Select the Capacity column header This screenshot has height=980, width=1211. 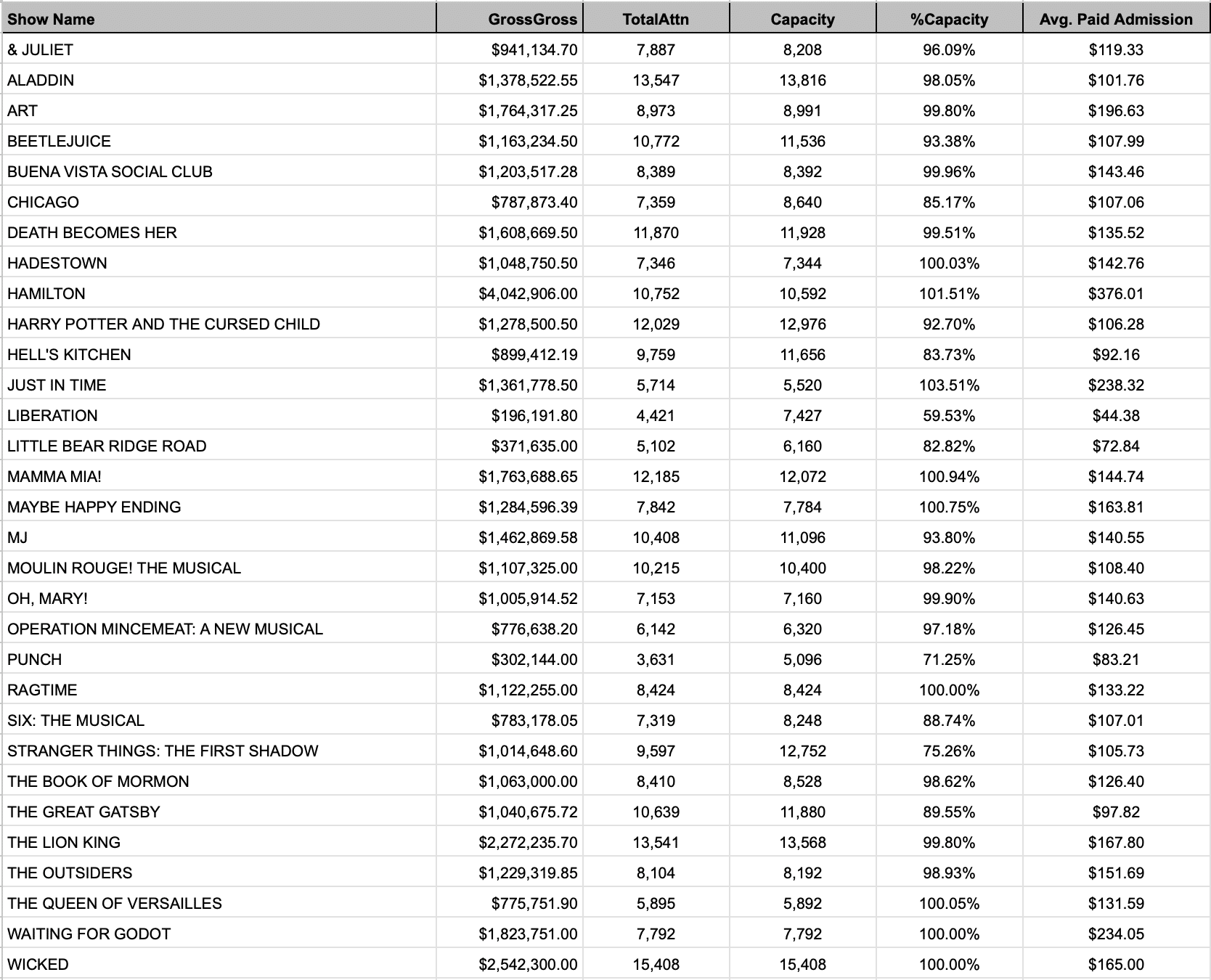pos(802,20)
